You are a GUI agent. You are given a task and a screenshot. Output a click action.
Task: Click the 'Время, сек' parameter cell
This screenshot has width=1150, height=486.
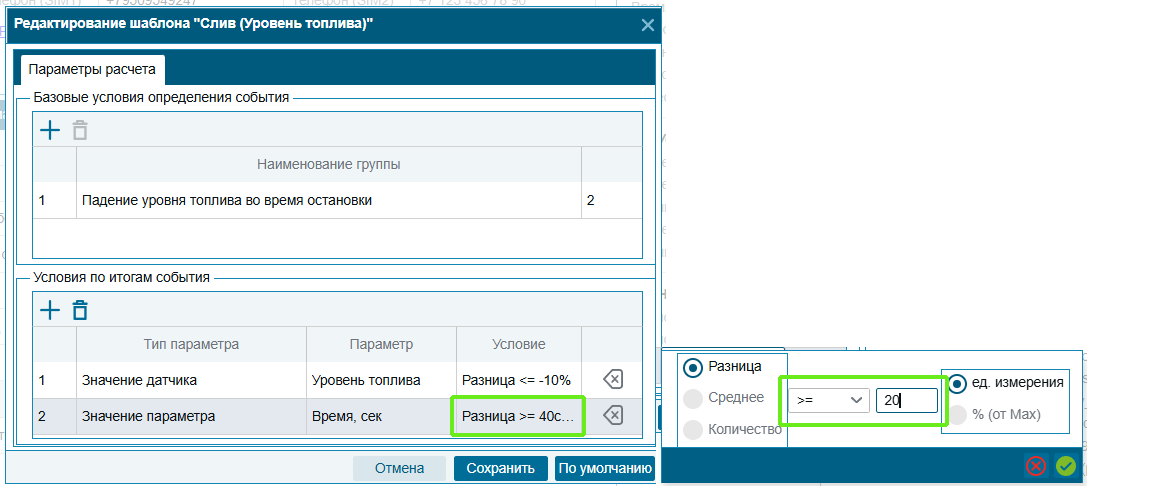381,416
